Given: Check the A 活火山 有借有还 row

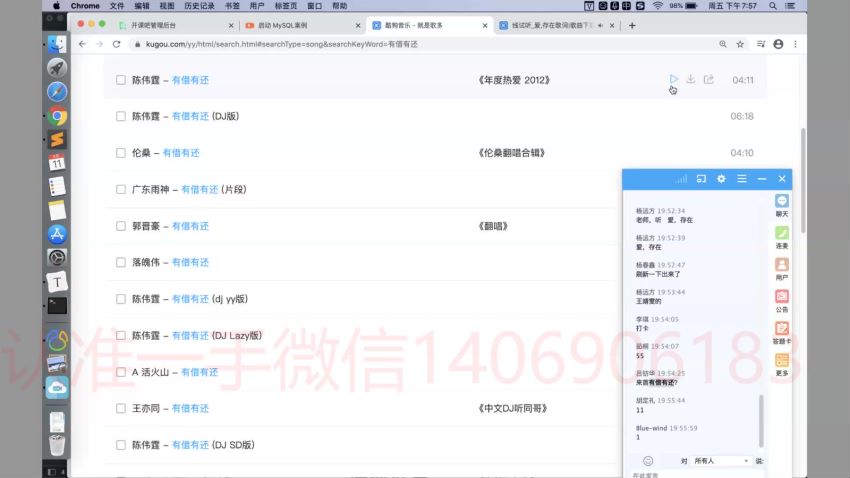Looking at the screenshot, I should (121, 372).
